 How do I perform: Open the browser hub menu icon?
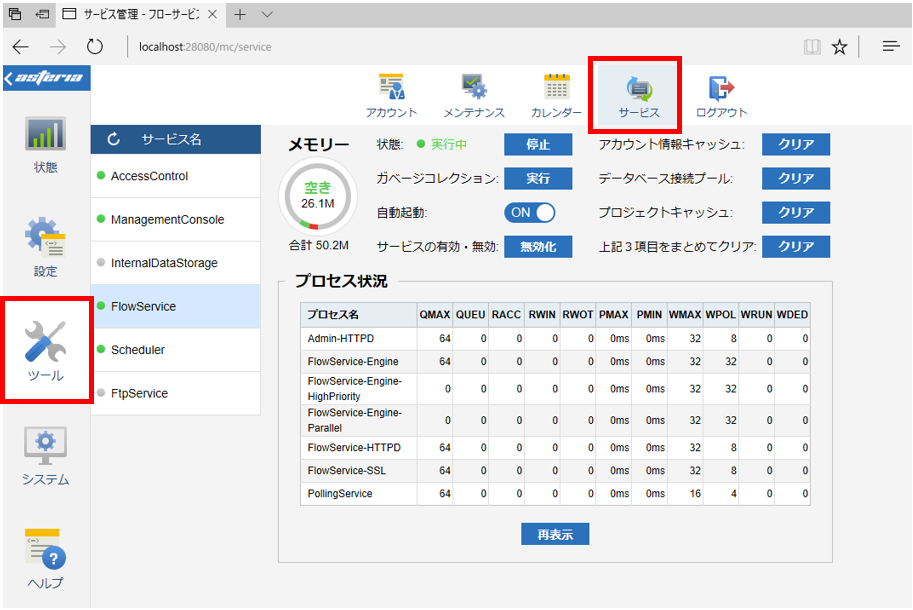[891, 47]
